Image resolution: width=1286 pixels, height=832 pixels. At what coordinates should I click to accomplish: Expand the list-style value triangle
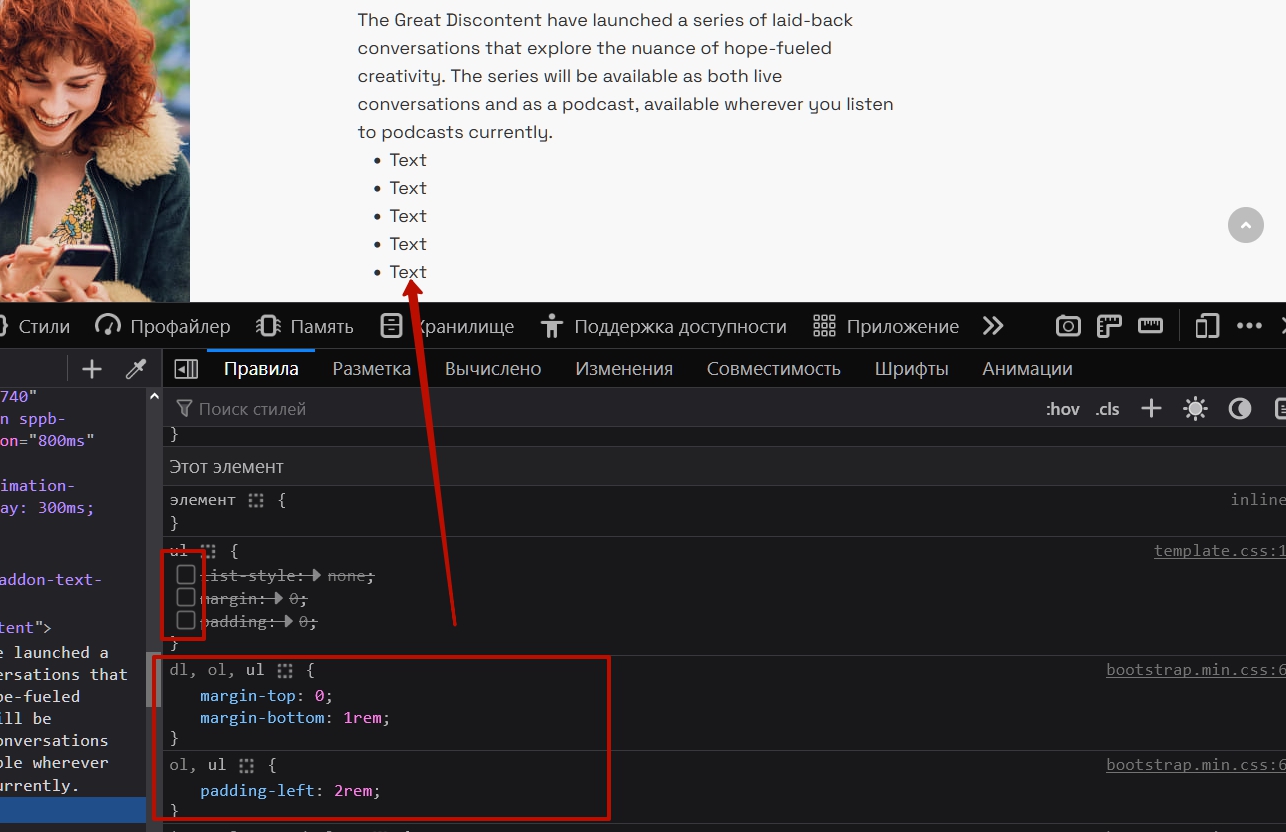tap(317, 576)
